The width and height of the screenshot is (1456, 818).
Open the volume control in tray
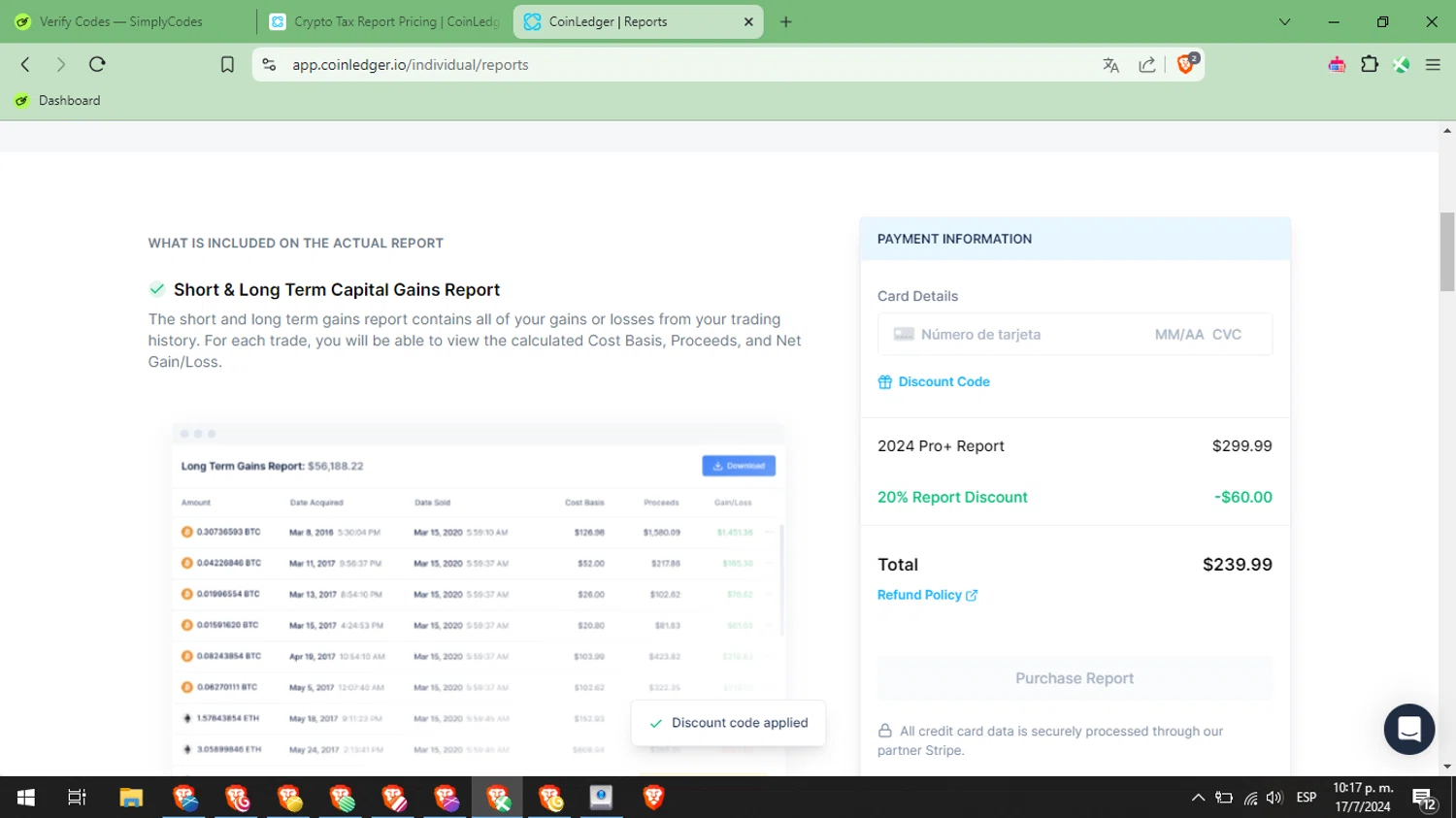click(x=1274, y=798)
